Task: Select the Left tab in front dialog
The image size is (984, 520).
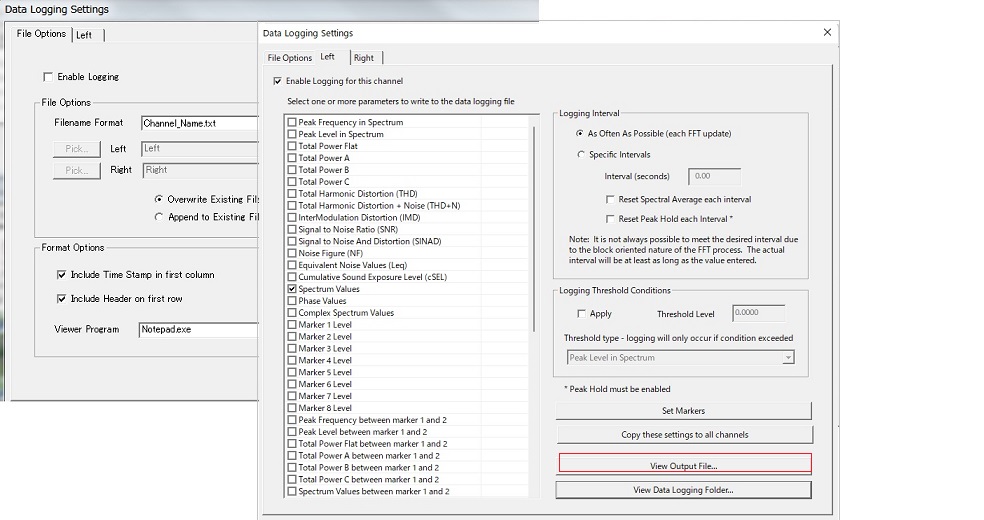Action: click(328, 56)
